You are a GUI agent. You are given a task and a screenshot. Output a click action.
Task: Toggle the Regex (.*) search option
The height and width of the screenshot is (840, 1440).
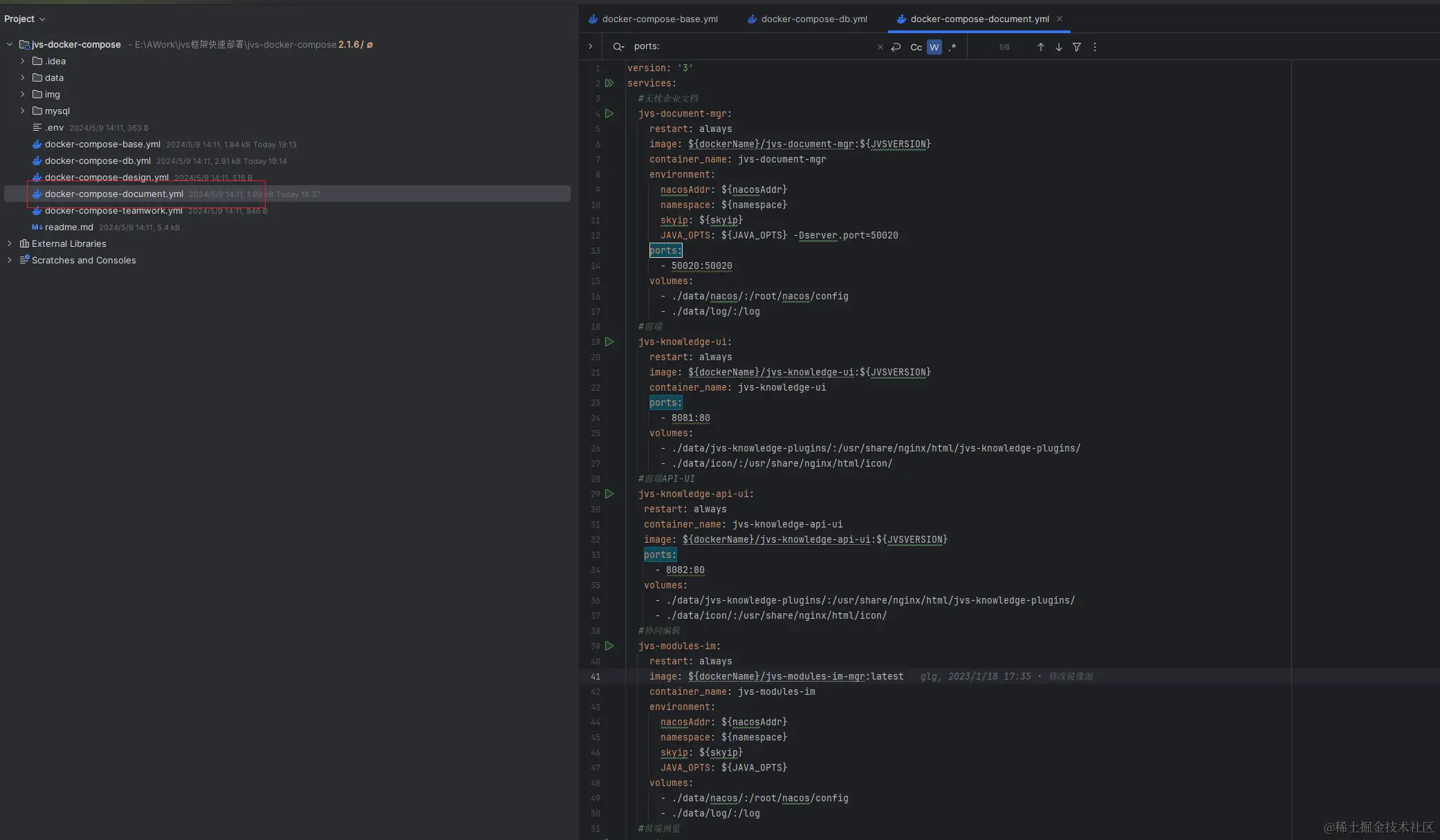tap(952, 47)
